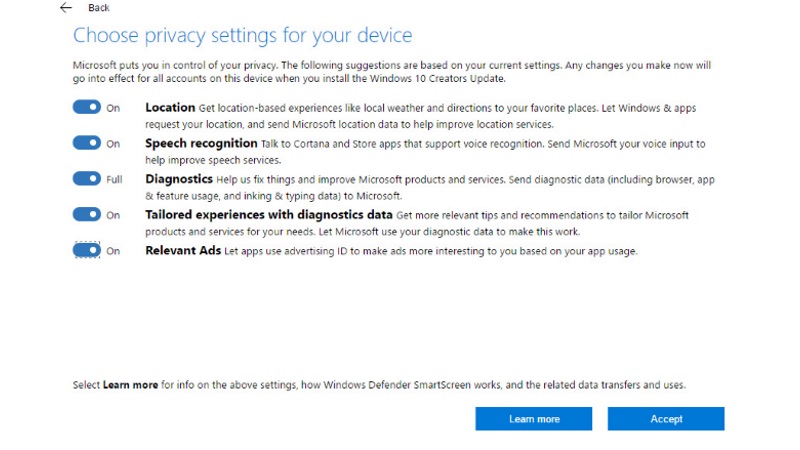800x450 pixels.
Task: Click the 'On' label beside Tailored experiences
Action: (113, 215)
